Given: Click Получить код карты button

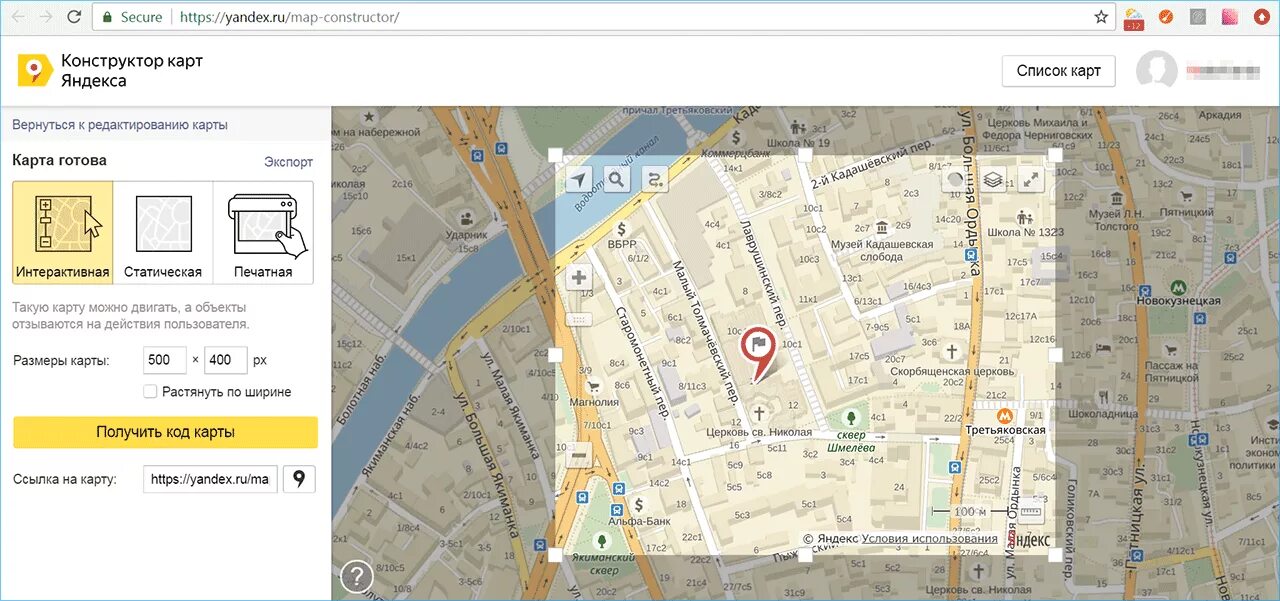Looking at the screenshot, I should point(165,432).
